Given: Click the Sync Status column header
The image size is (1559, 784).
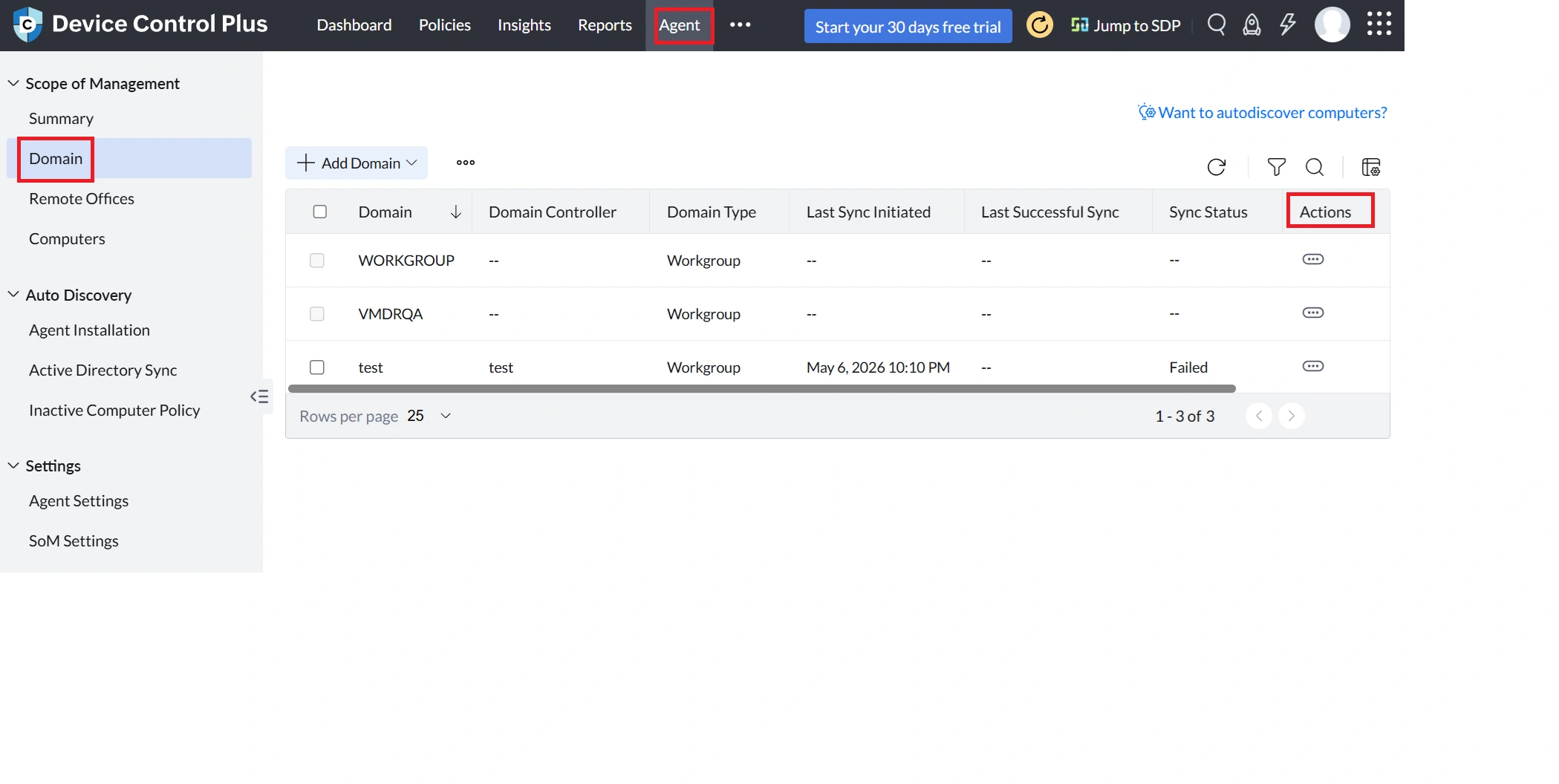Looking at the screenshot, I should (x=1208, y=212).
